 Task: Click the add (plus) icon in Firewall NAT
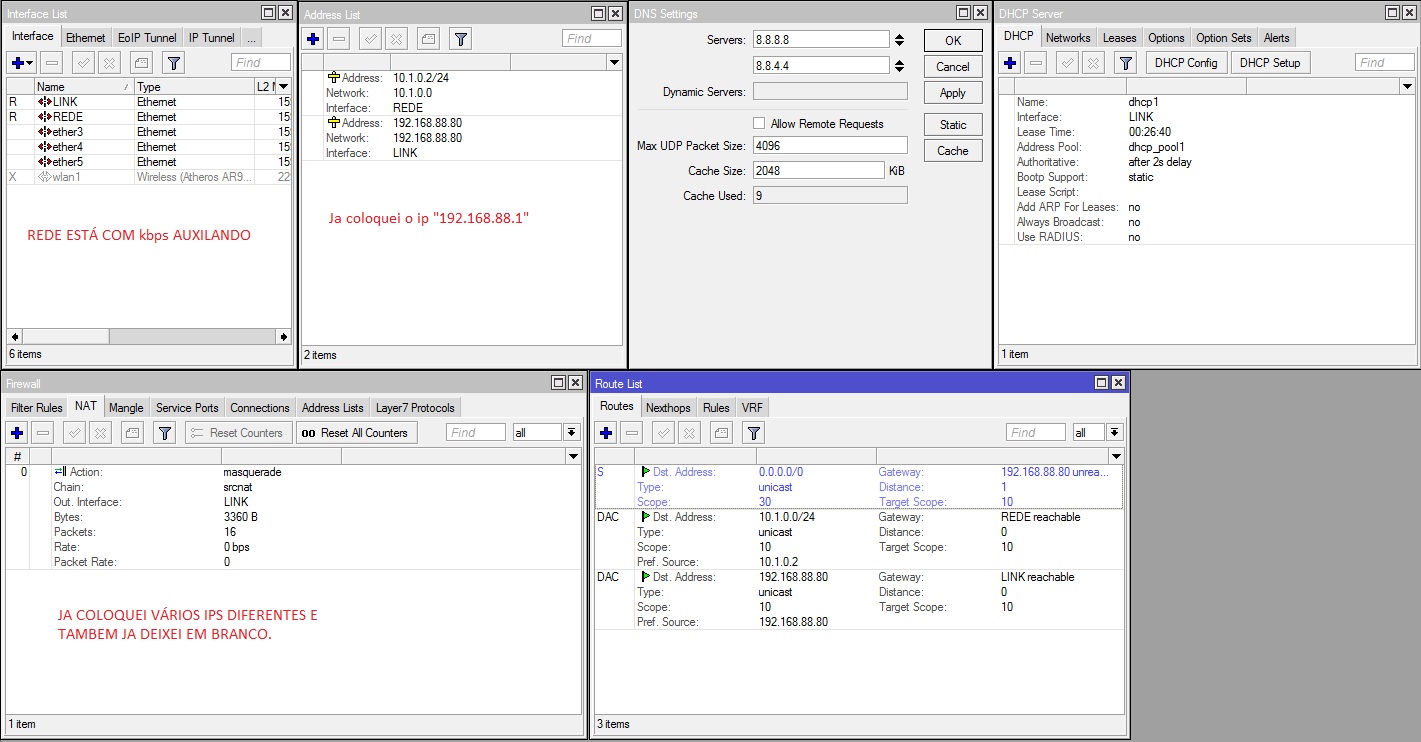[x=16, y=433]
